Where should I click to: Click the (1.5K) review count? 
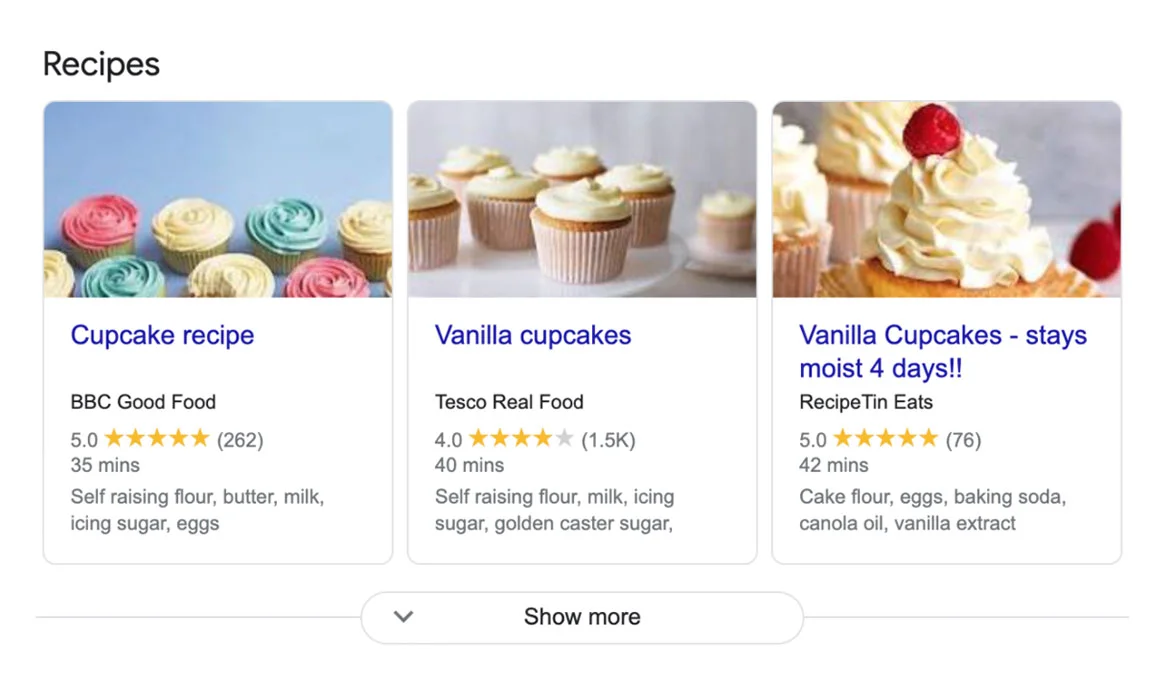pos(608,440)
